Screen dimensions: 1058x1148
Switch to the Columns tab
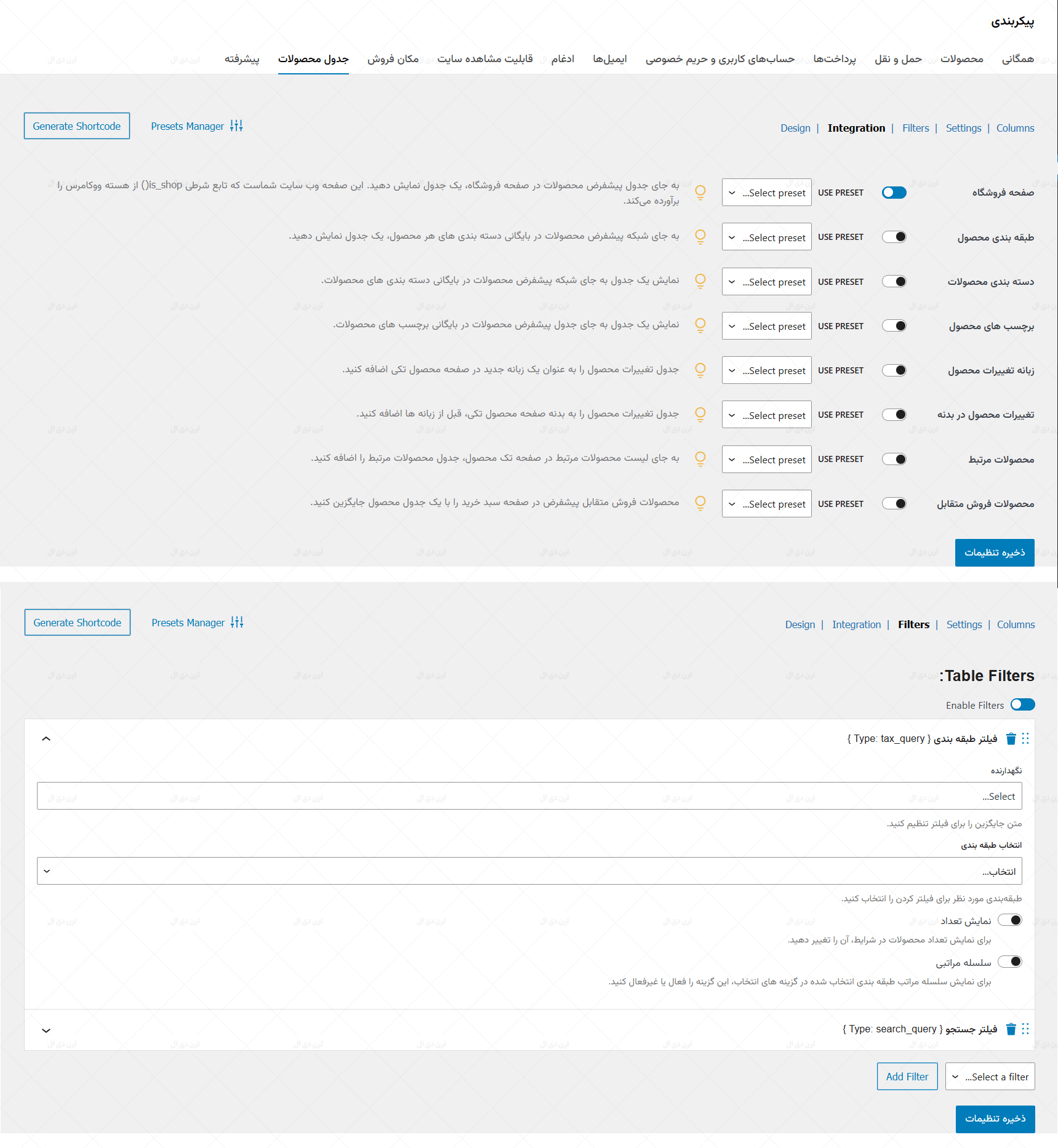tap(1015, 128)
